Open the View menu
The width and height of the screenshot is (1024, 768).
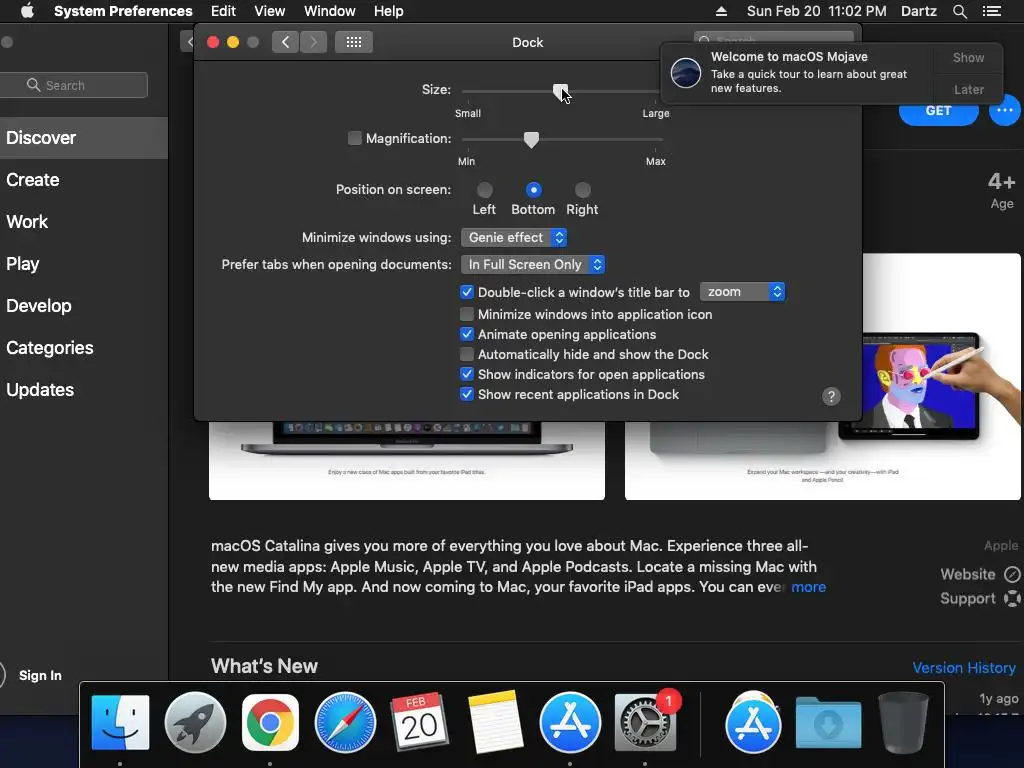pos(270,11)
